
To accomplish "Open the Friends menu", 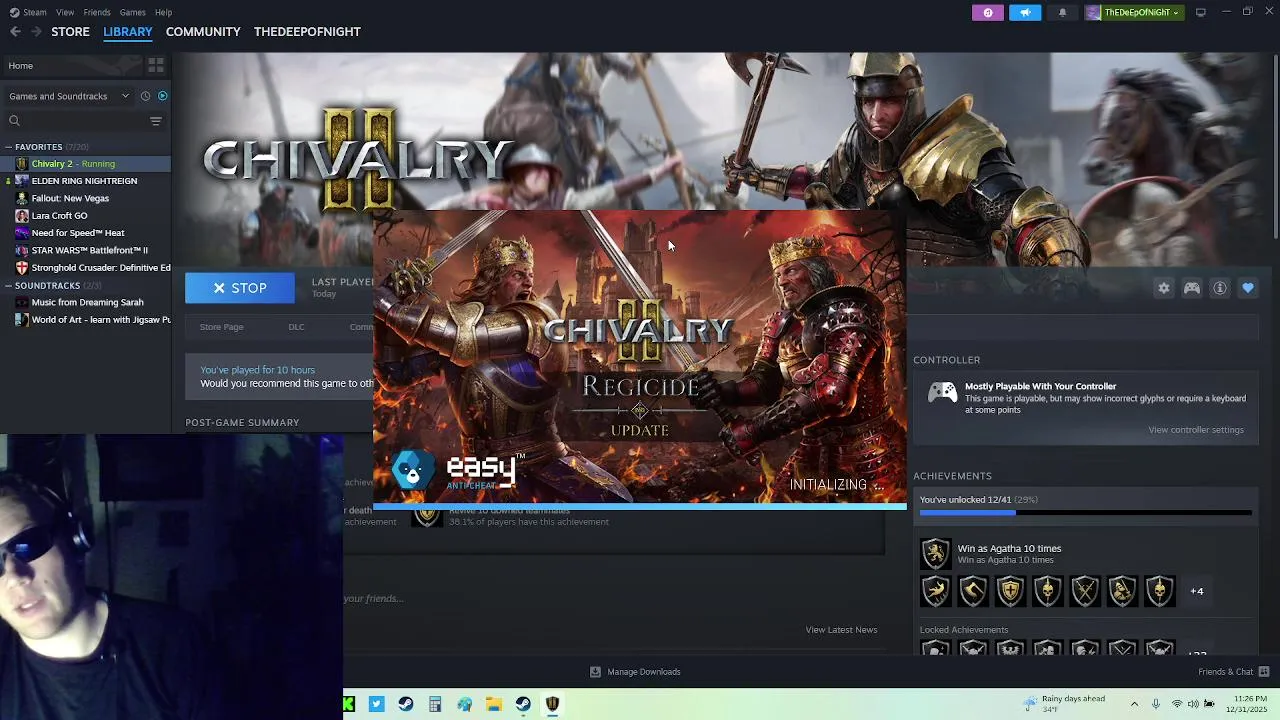I will (x=97, y=12).
